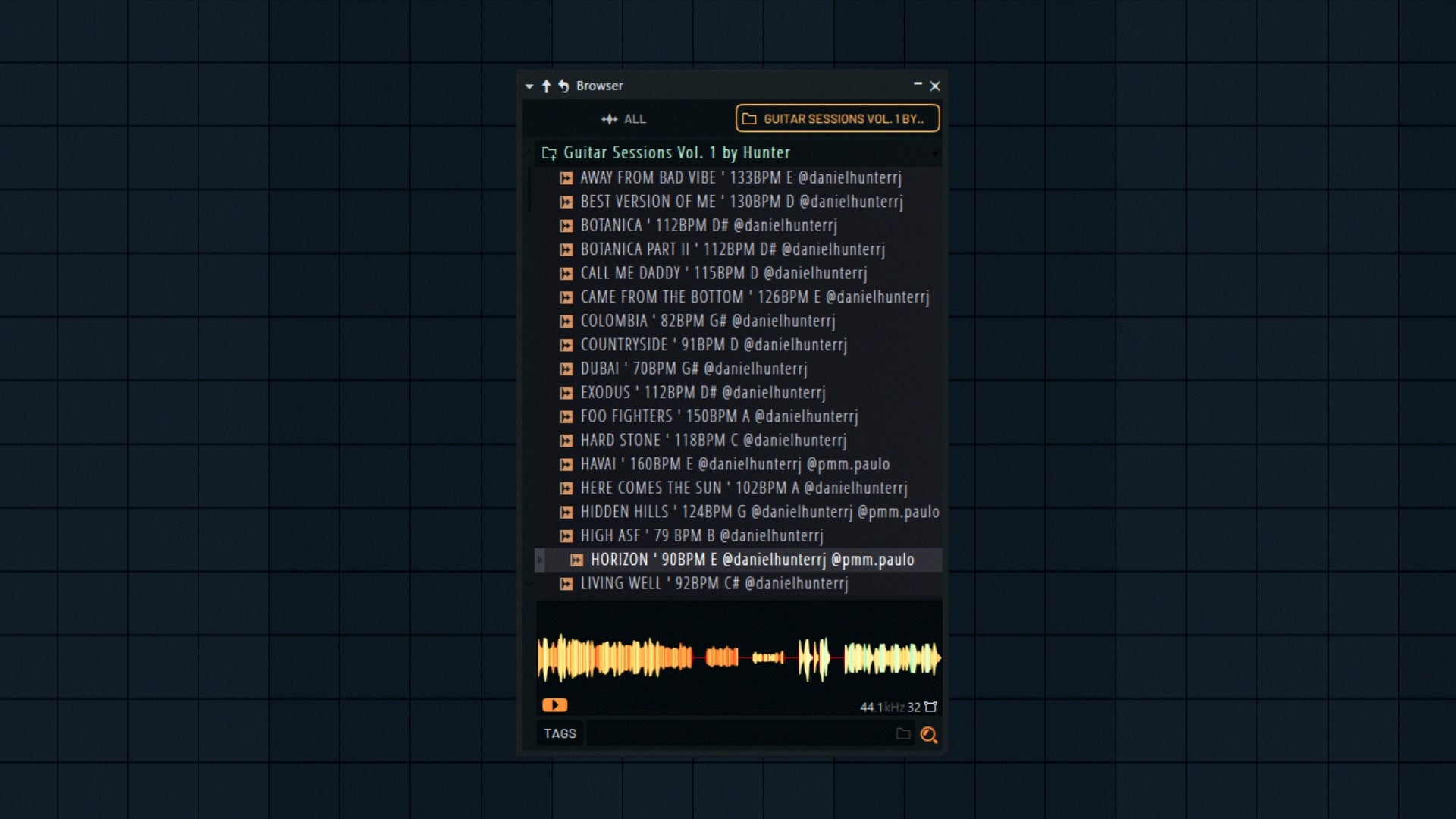Select DUBAI 70BPM G# sample
Image resolution: width=1456 pixels, height=819 pixels.
[694, 369]
